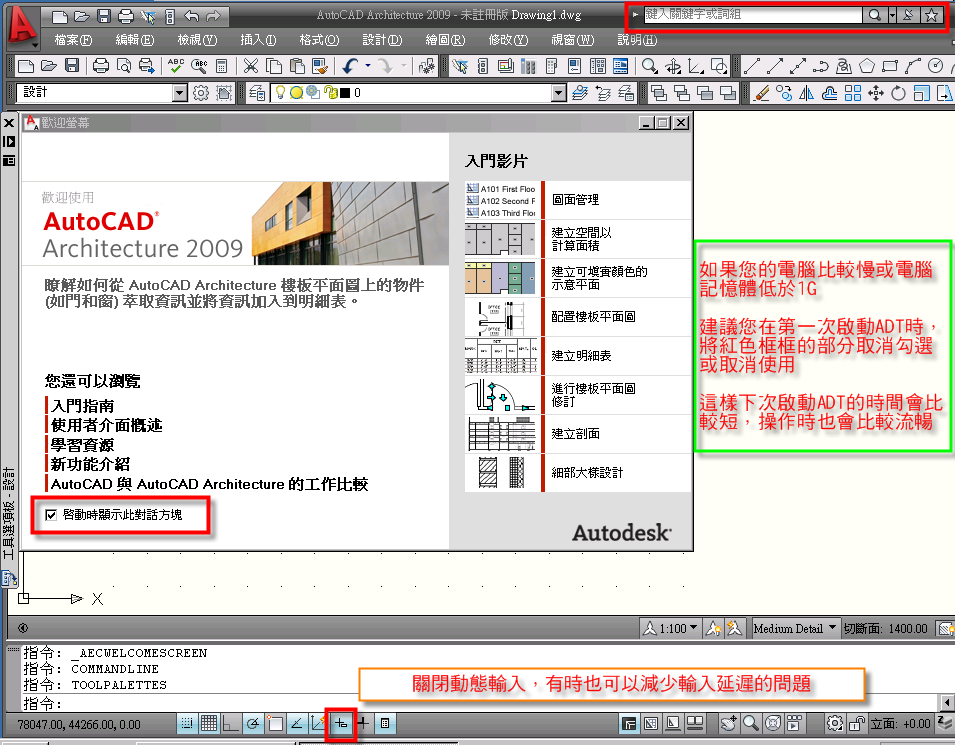This screenshot has width=955, height=745.
Task: Toggle Quick Properties in status bar
Action: point(385,724)
